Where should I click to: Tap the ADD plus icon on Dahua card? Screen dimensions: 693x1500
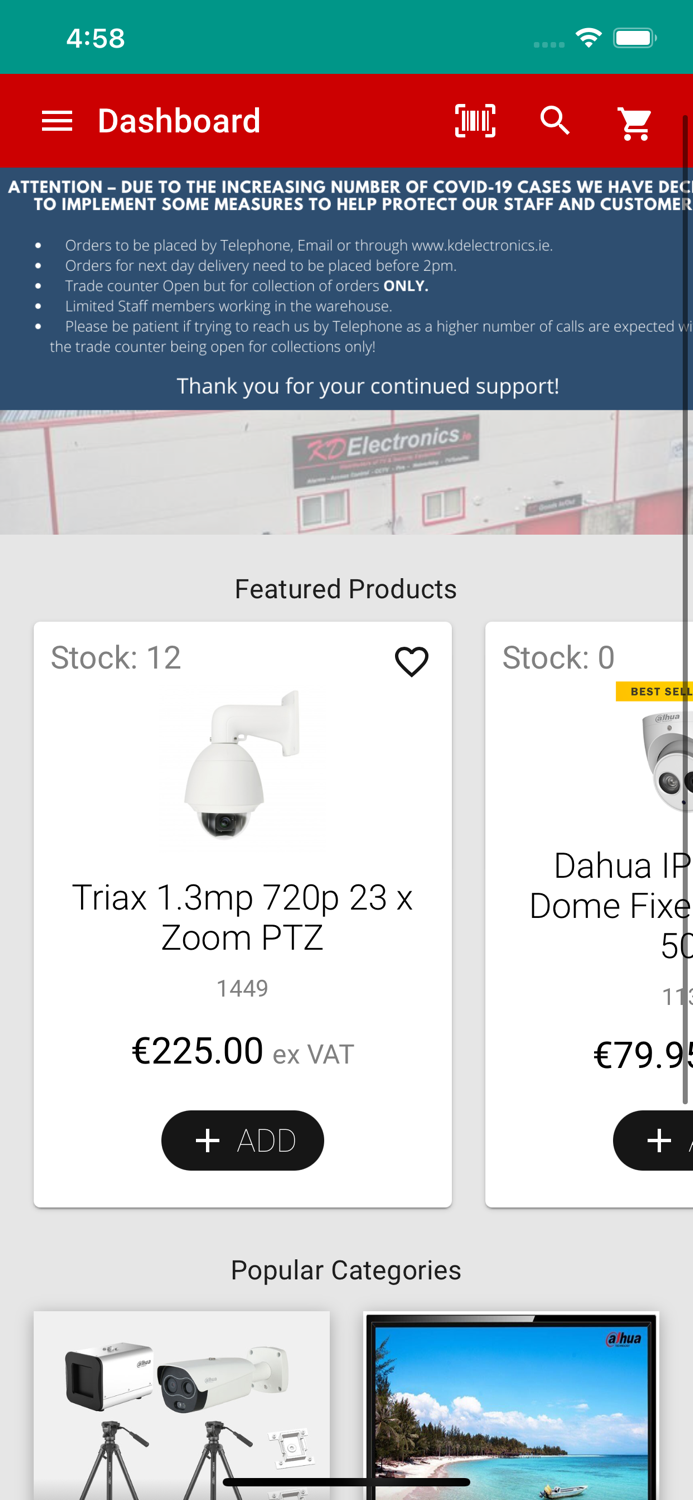659,1139
